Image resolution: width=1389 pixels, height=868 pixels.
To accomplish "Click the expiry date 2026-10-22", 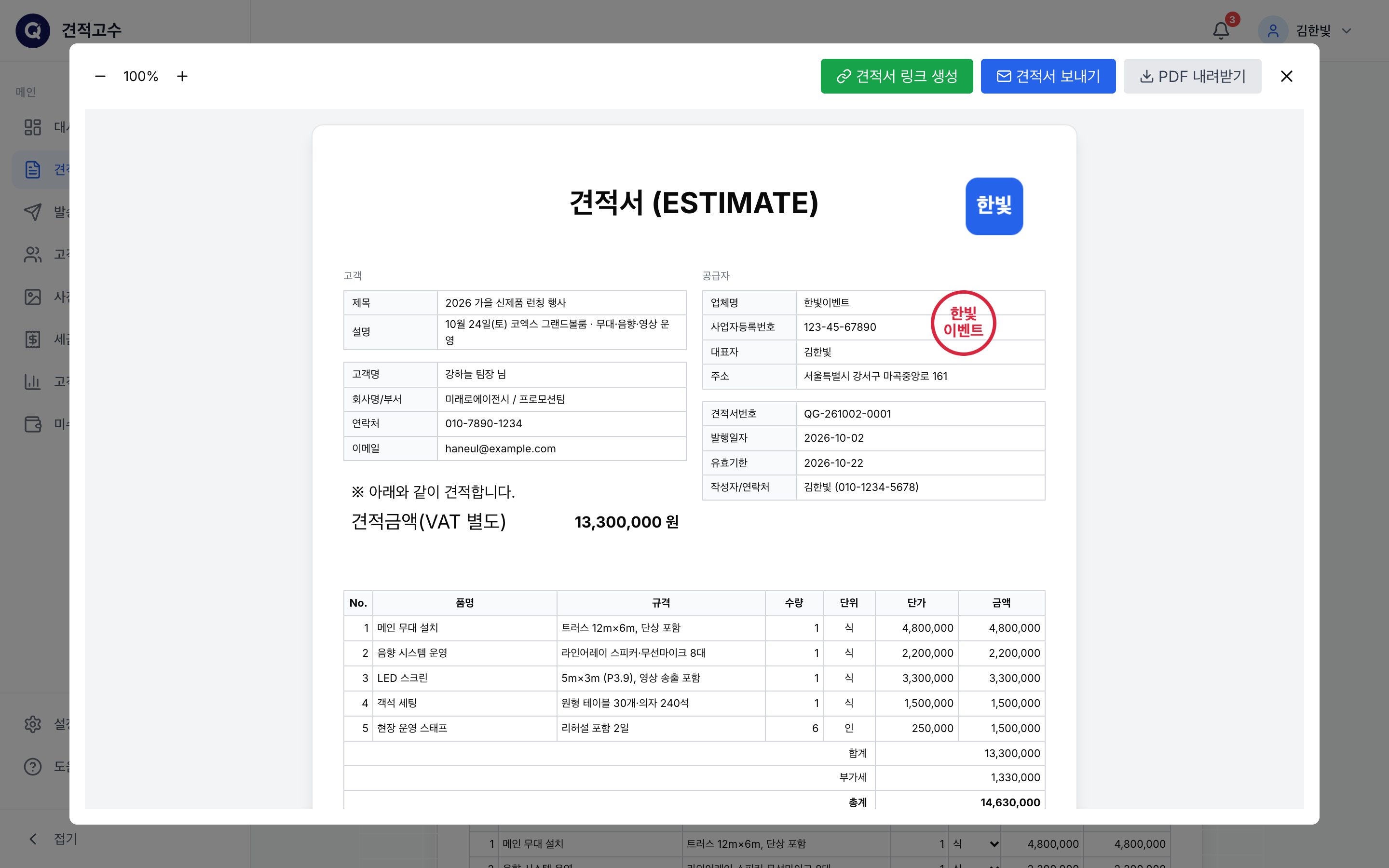I will click(x=833, y=463).
